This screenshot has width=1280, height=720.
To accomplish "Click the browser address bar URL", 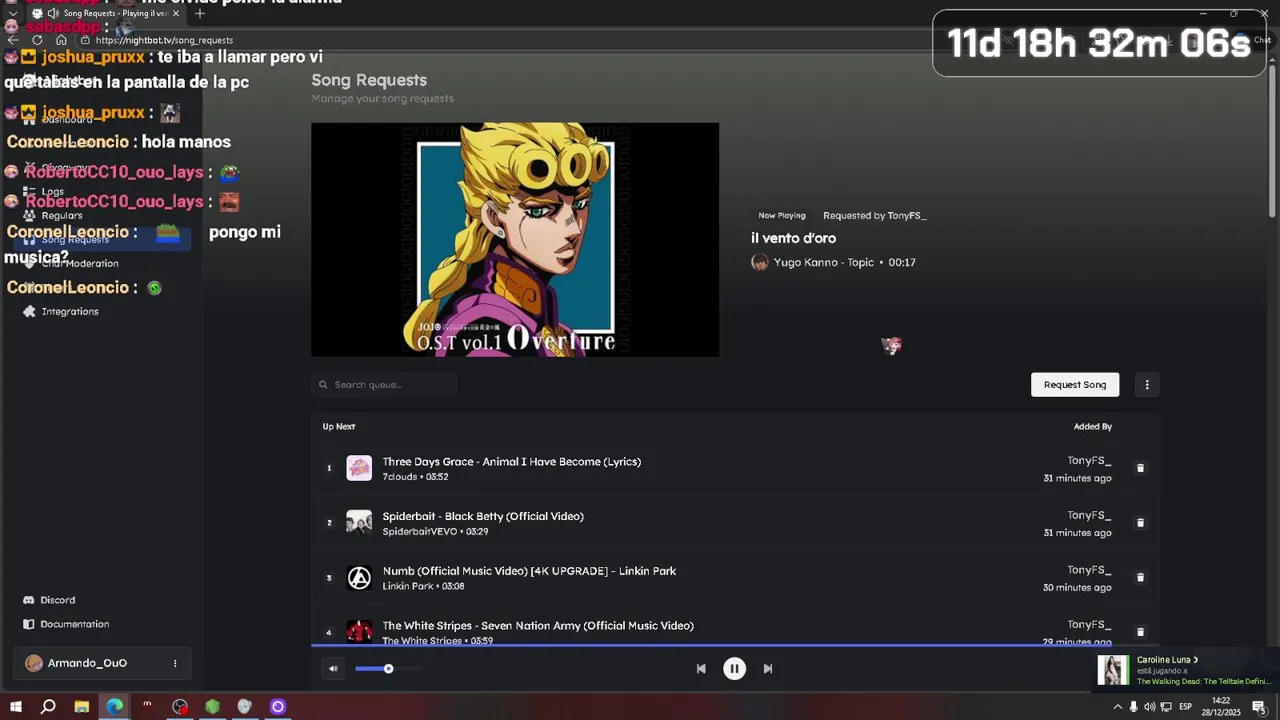I will click(x=164, y=40).
